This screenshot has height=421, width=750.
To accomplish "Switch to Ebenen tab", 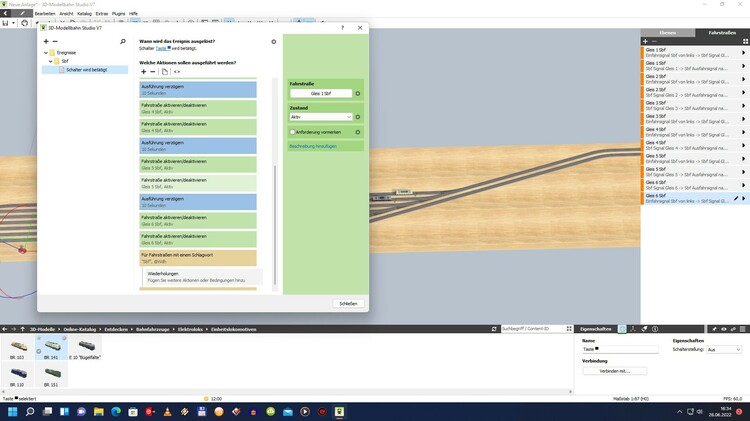I will (x=668, y=33).
